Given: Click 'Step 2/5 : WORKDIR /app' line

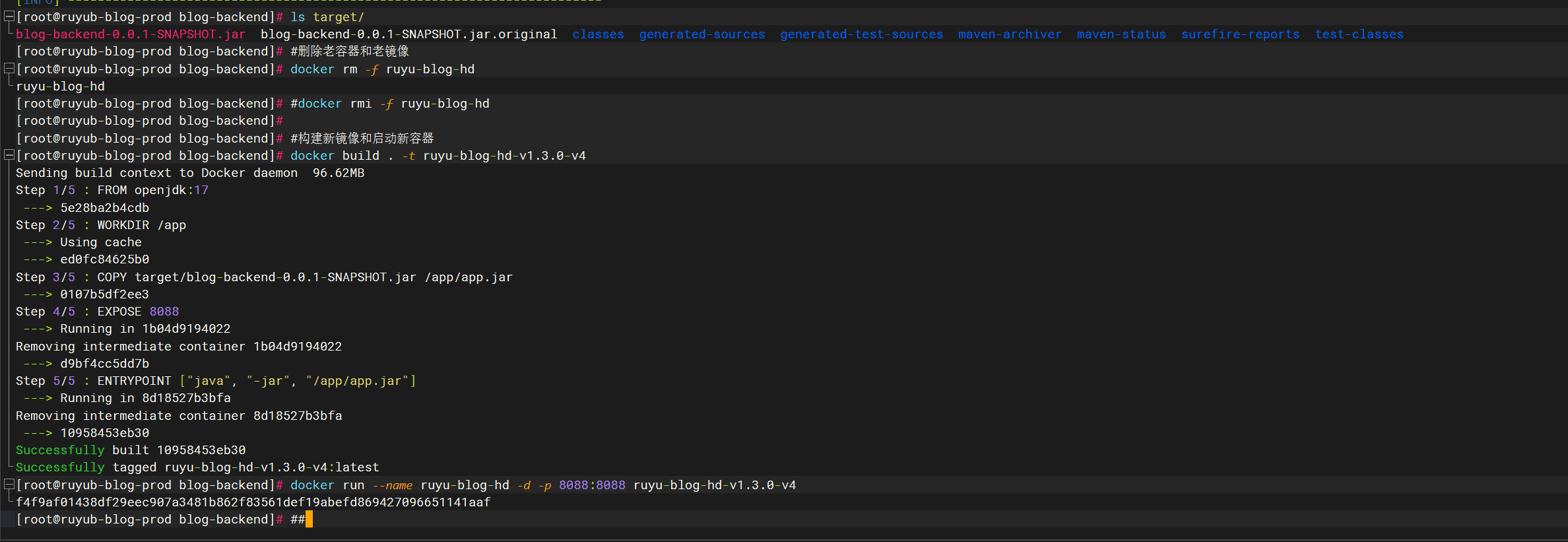Looking at the screenshot, I should (101, 225).
